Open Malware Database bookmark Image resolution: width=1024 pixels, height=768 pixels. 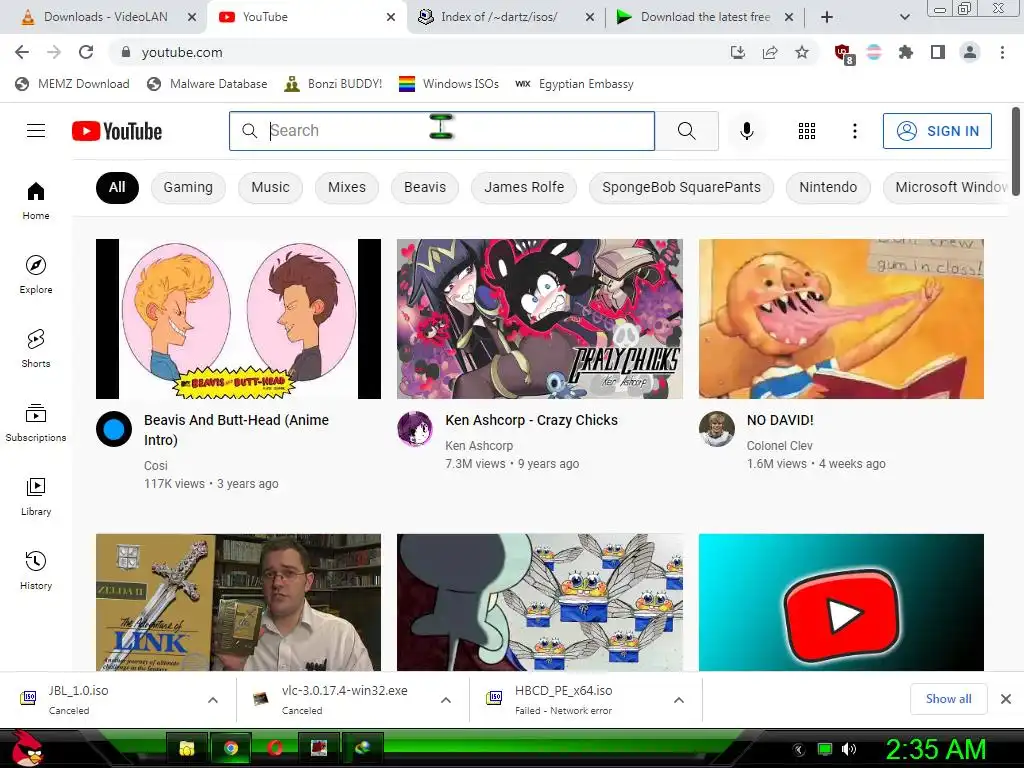tap(208, 84)
